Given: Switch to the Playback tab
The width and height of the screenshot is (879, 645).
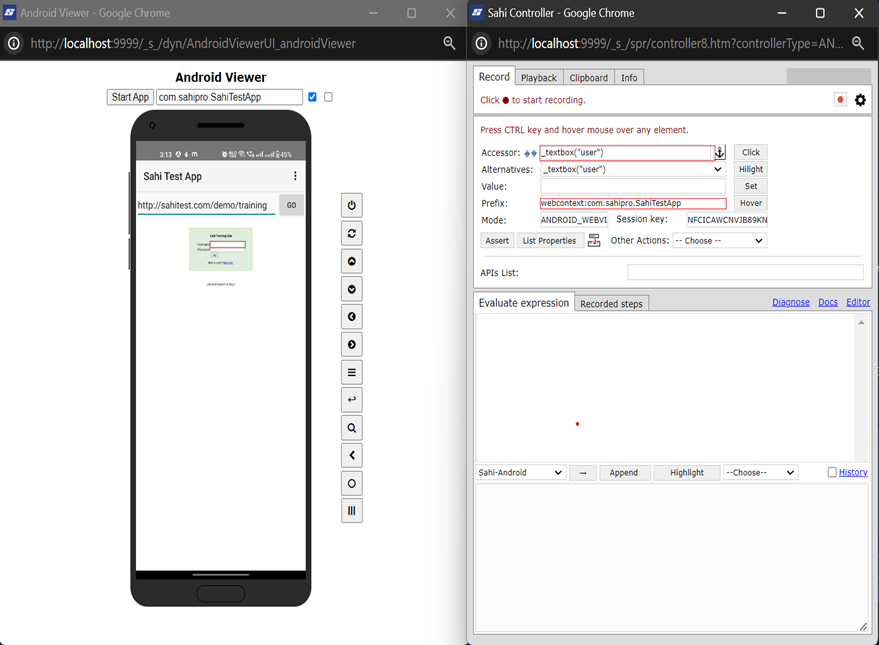Looking at the screenshot, I should click(x=539, y=78).
